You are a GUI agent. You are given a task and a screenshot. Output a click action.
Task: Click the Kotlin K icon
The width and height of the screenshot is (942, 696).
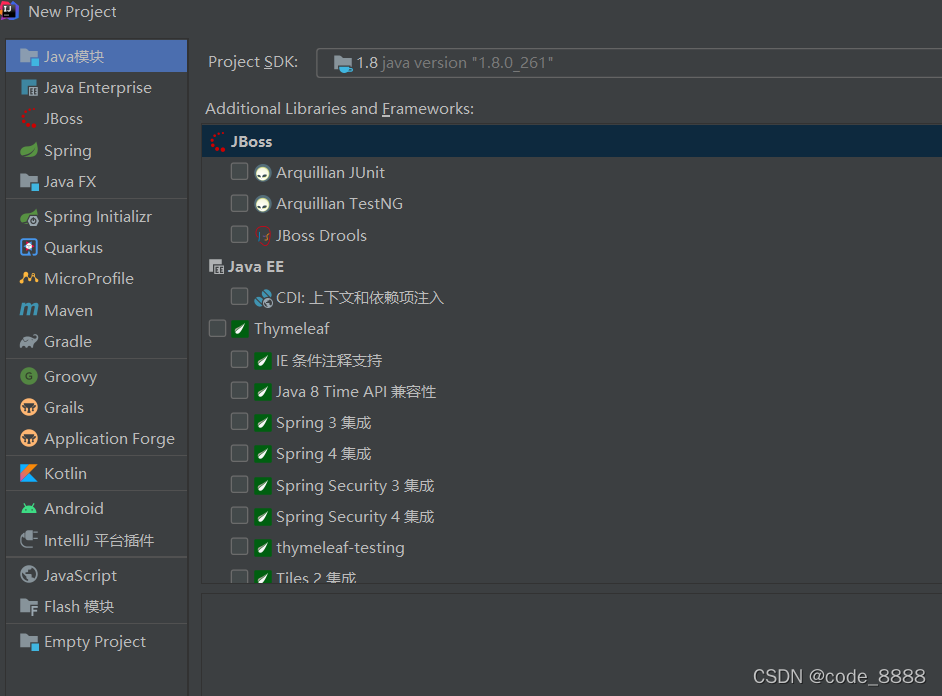pyautogui.click(x=29, y=473)
